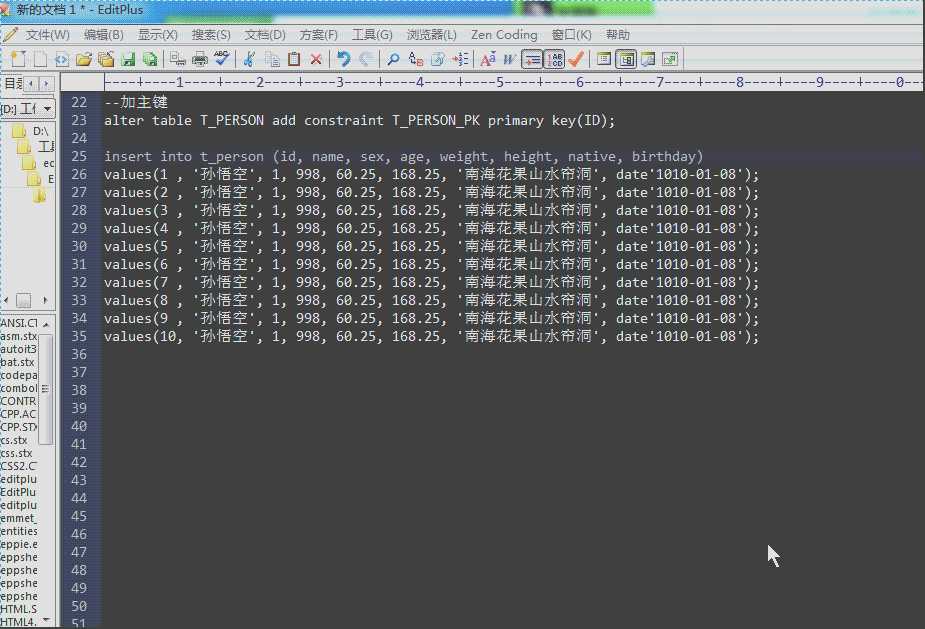Click file list scrollbar down arrow

(46, 620)
